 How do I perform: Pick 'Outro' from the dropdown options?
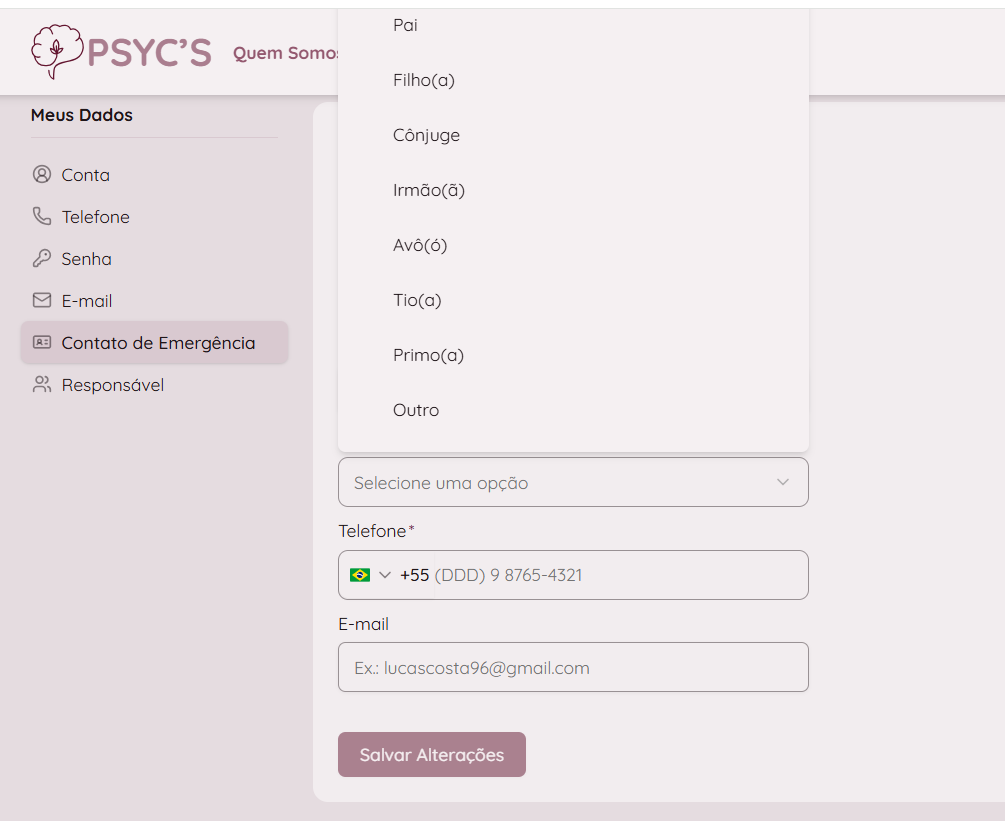(x=416, y=410)
